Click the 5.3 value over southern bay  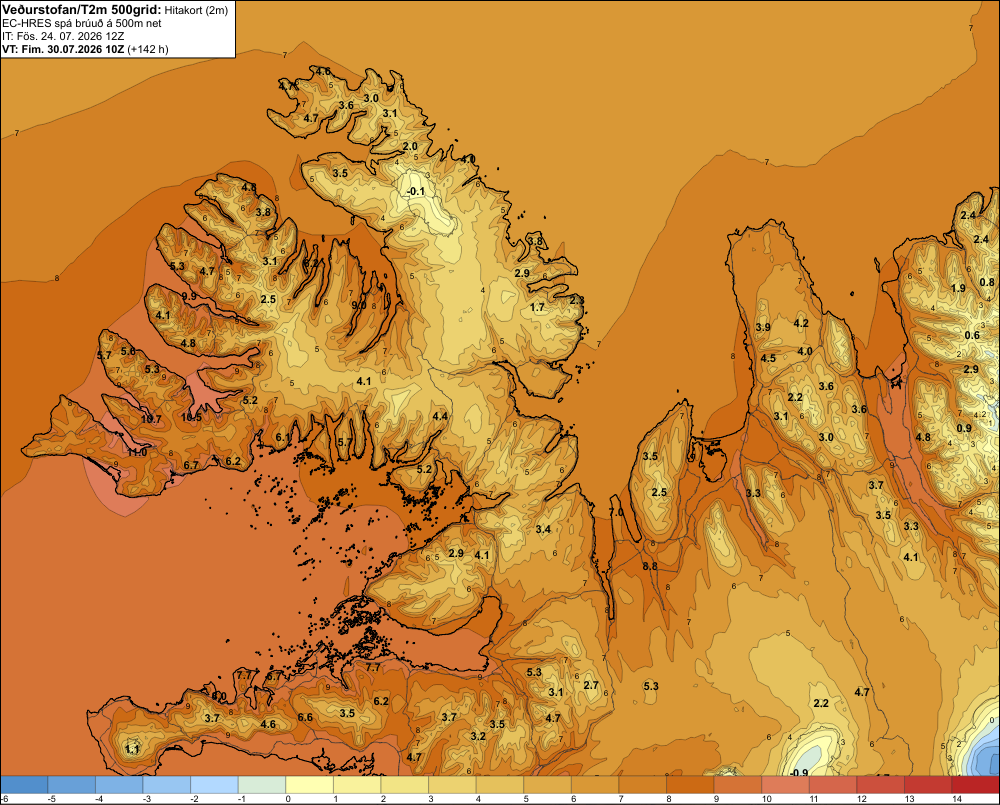651,686
